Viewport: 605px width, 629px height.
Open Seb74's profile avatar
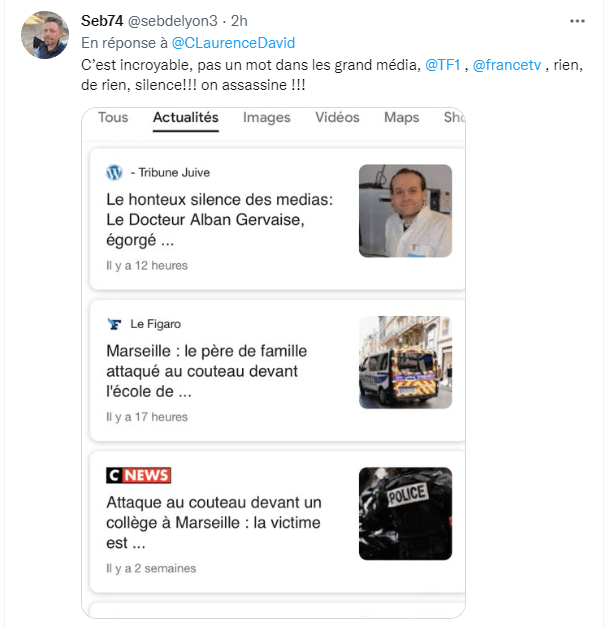point(45,35)
